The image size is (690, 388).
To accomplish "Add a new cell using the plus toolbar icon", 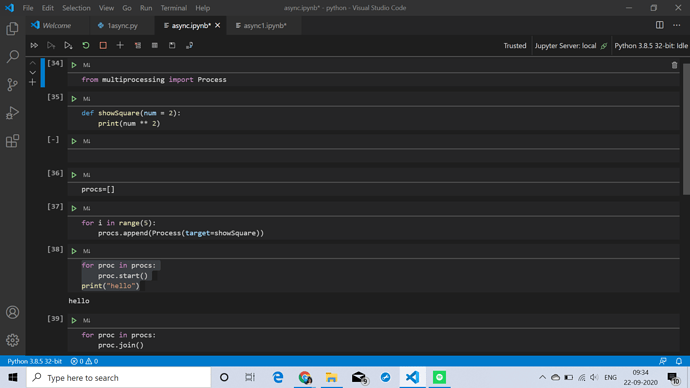I will [x=120, y=45].
